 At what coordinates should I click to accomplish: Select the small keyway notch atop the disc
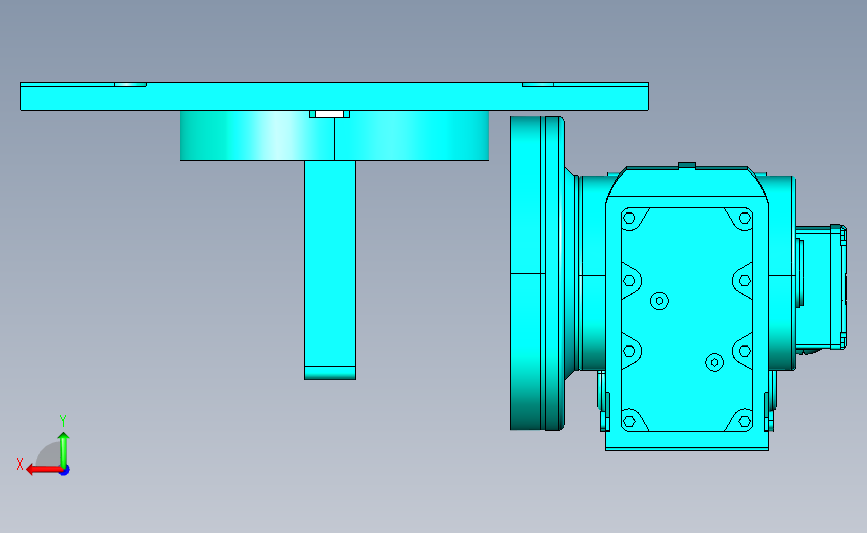(329, 114)
